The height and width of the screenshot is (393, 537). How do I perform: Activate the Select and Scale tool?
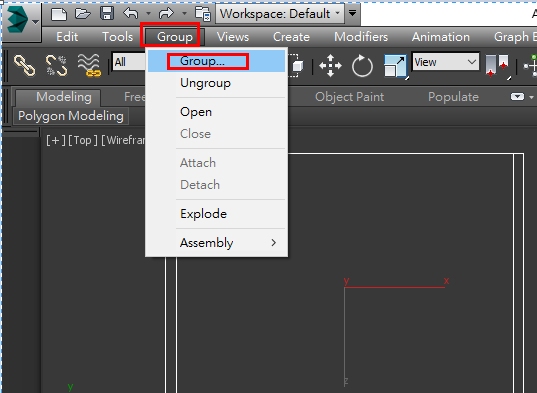pyautogui.click(x=395, y=66)
